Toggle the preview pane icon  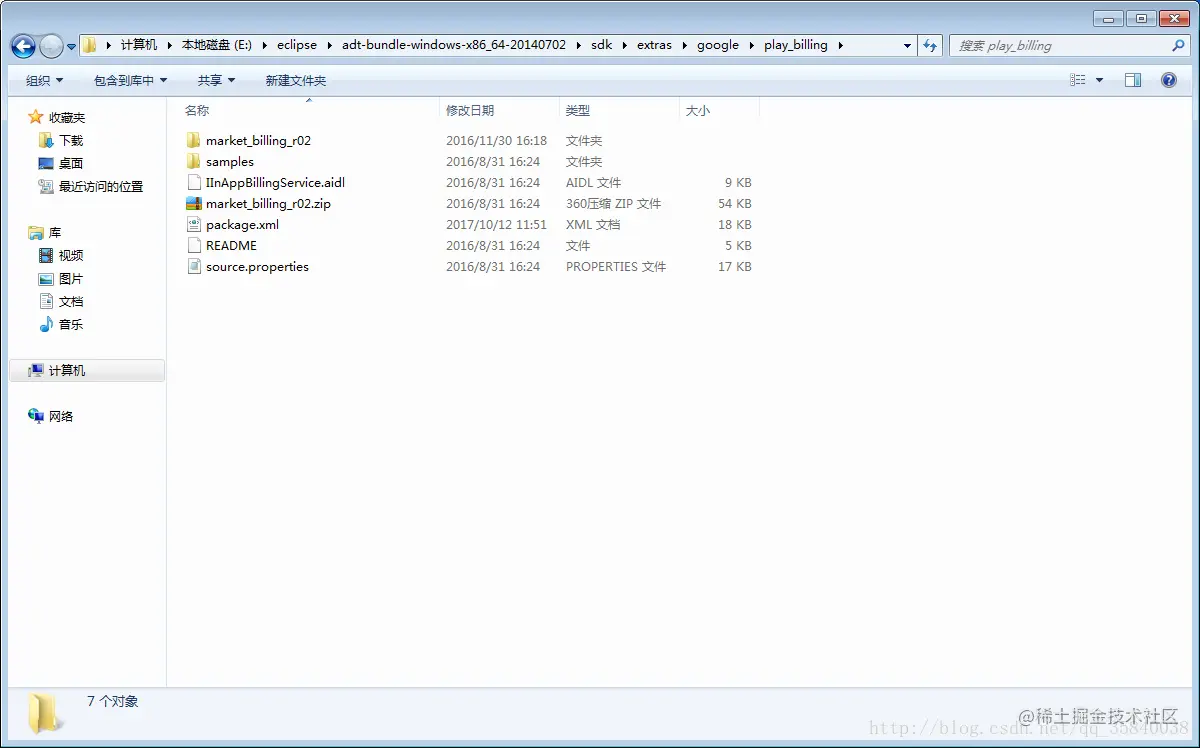pyautogui.click(x=1133, y=80)
